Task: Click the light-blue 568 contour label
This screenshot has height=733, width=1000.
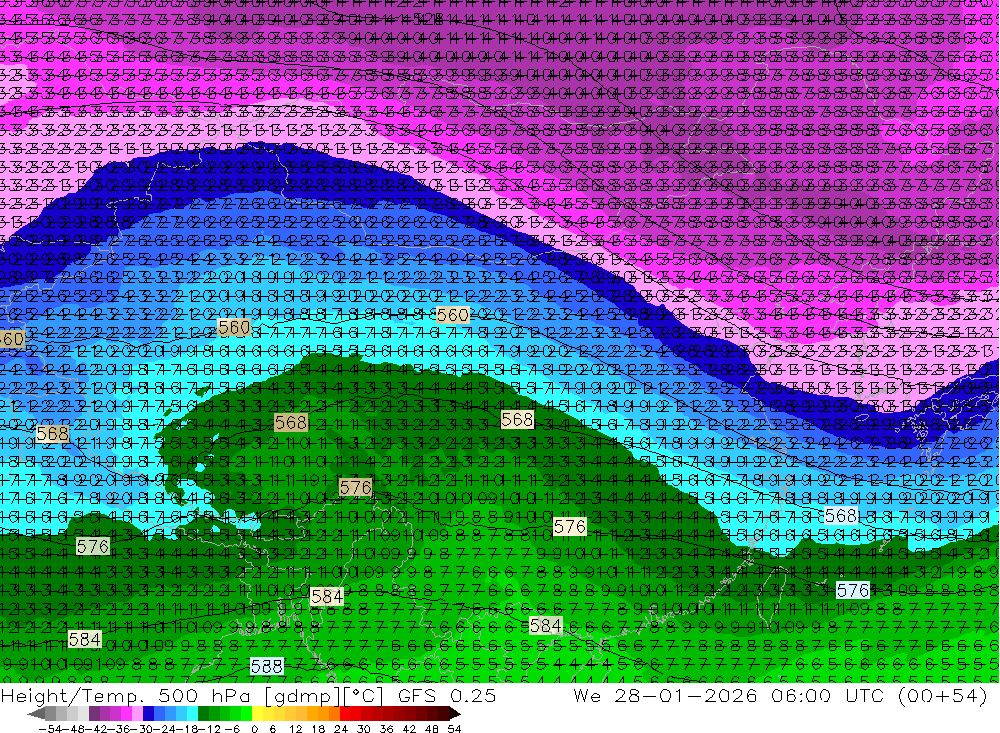Action: (x=841, y=515)
